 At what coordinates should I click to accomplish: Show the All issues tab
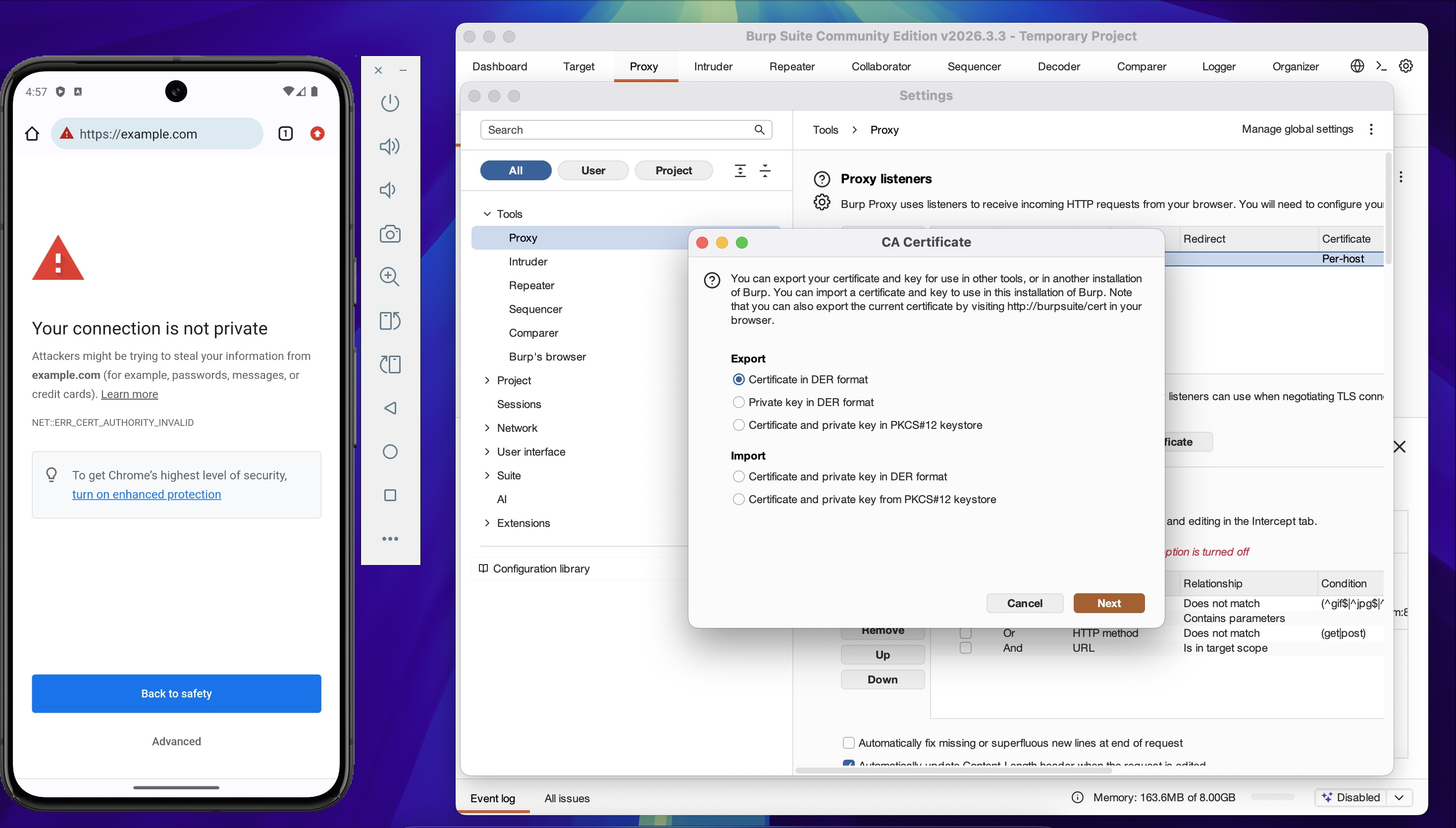point(567,798)
